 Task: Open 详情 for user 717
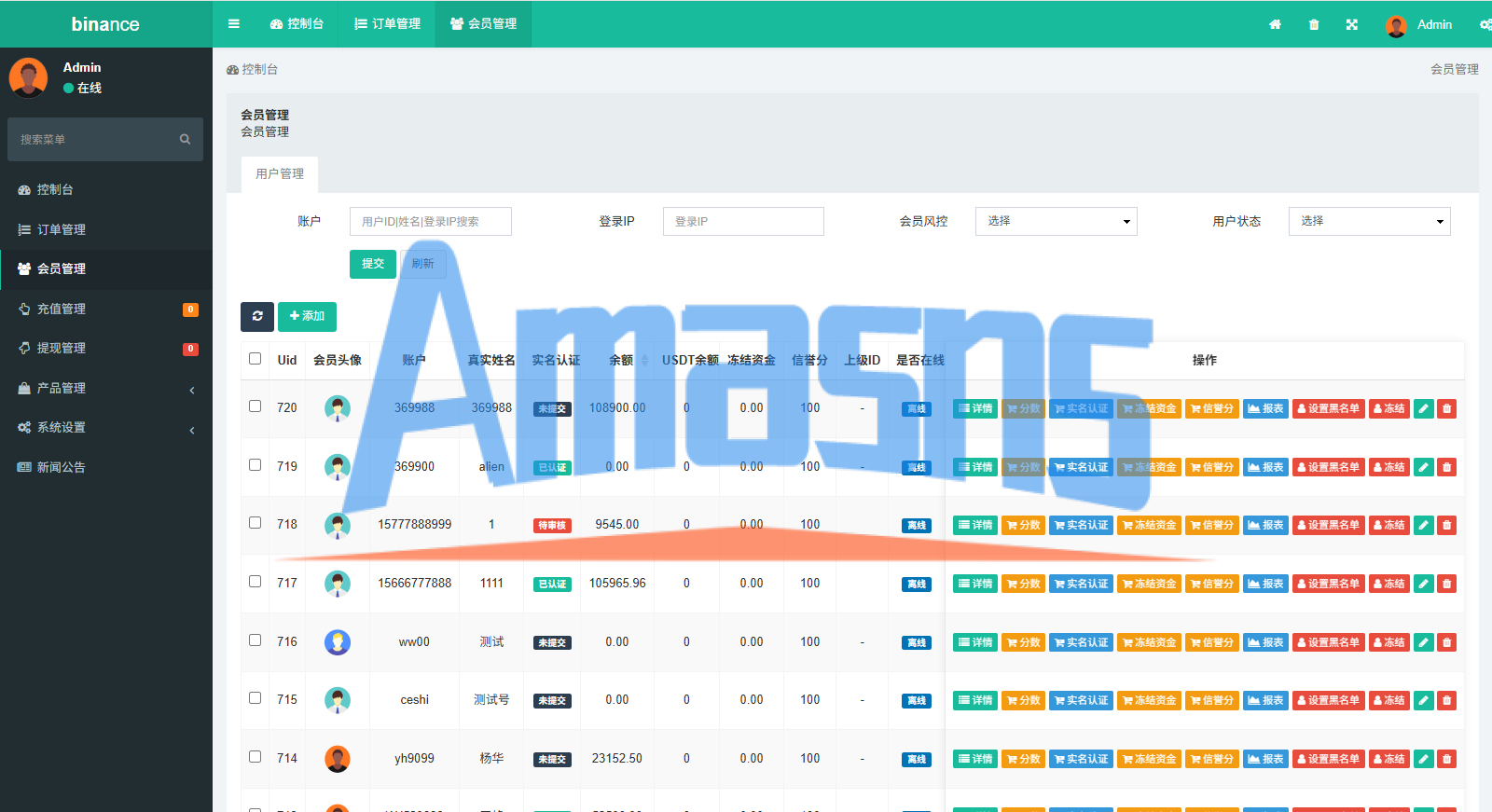tap(975, 584)
